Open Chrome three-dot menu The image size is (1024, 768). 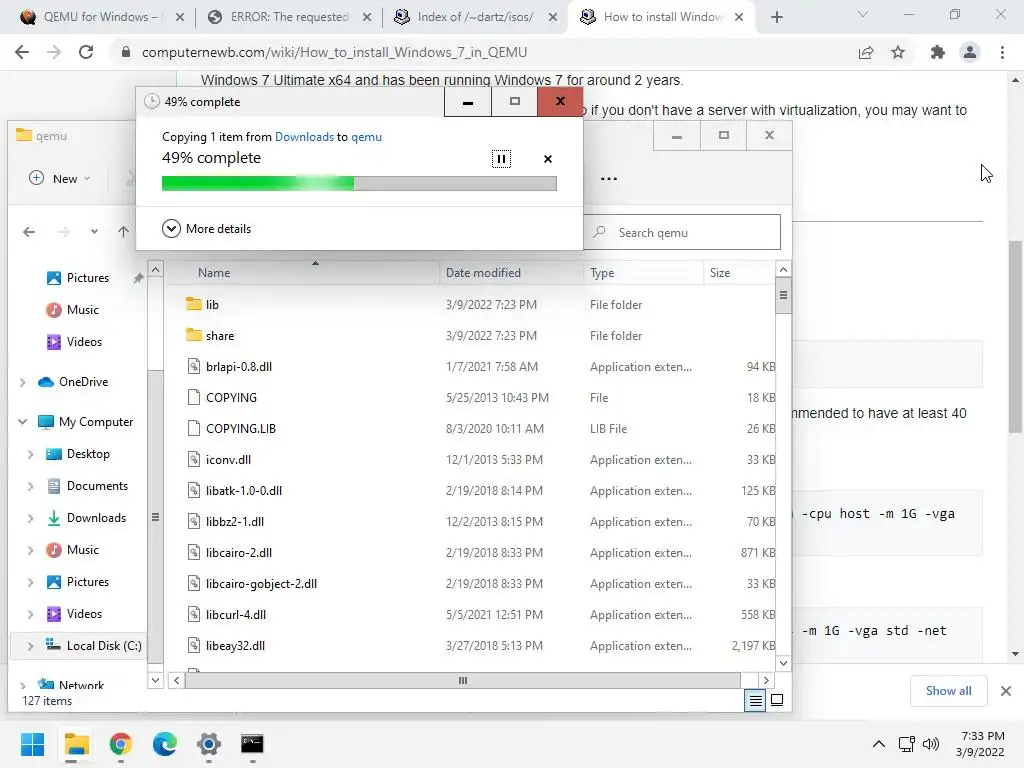tap(1002, 52)
